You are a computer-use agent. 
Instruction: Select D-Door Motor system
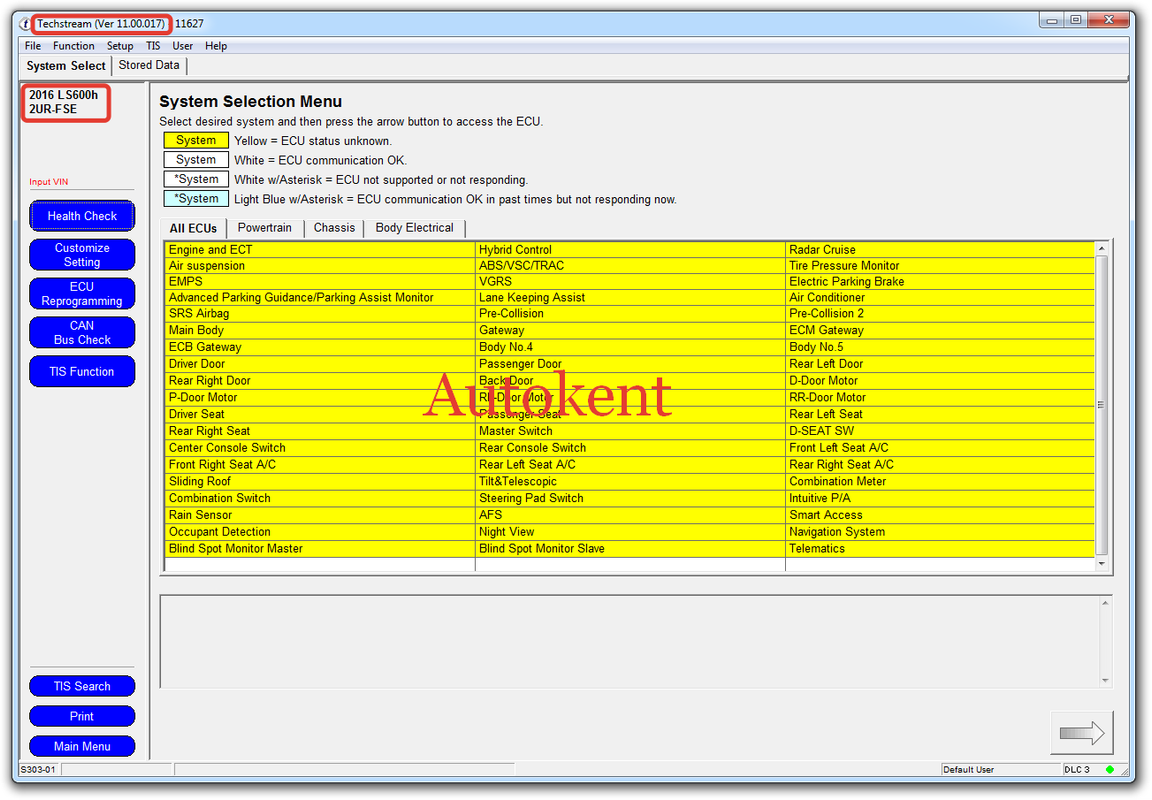pos(940,381)
